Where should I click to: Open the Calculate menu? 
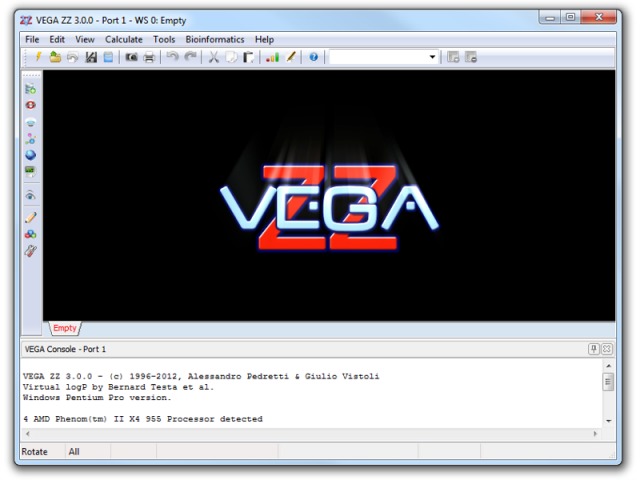(x=124, y=40)
